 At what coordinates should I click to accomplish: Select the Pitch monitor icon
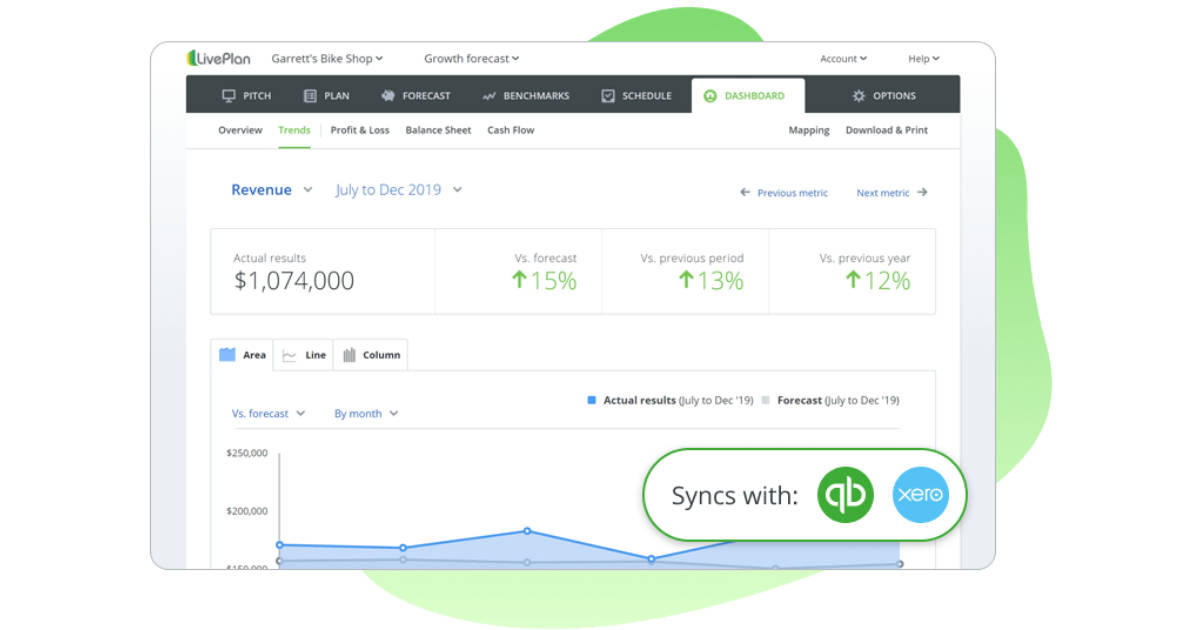[228, 95]
